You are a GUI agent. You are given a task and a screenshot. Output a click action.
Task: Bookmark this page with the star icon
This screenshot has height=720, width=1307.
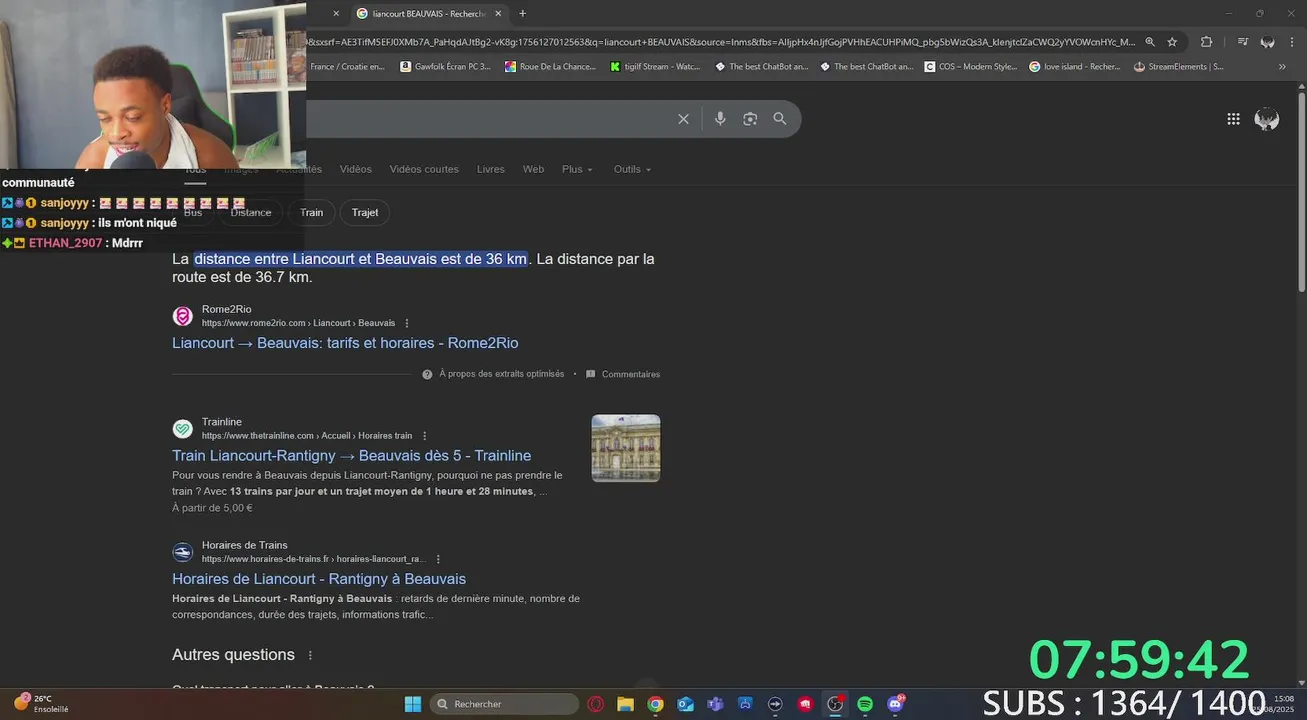click(x=1172, y=42)
